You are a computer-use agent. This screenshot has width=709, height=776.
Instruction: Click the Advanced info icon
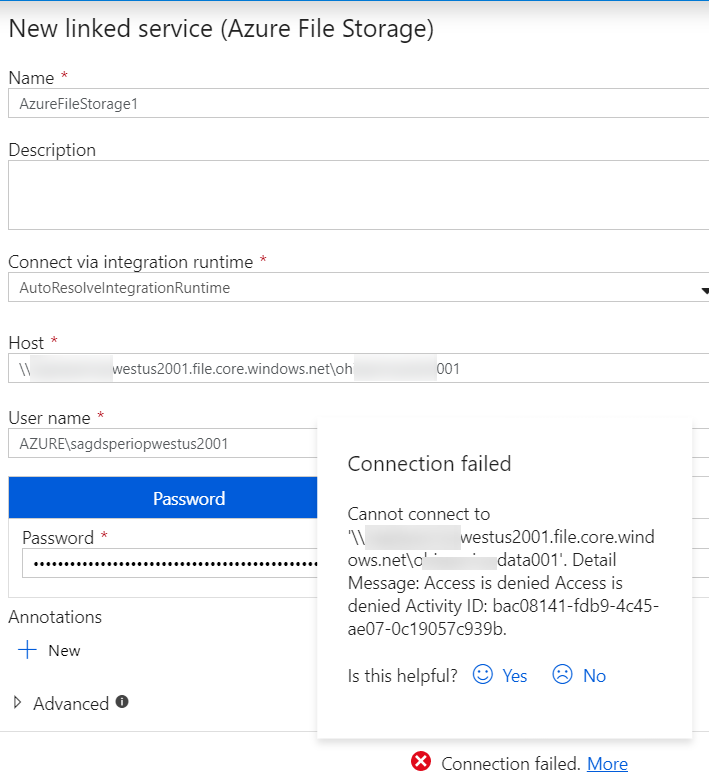[x=122, y=701]
